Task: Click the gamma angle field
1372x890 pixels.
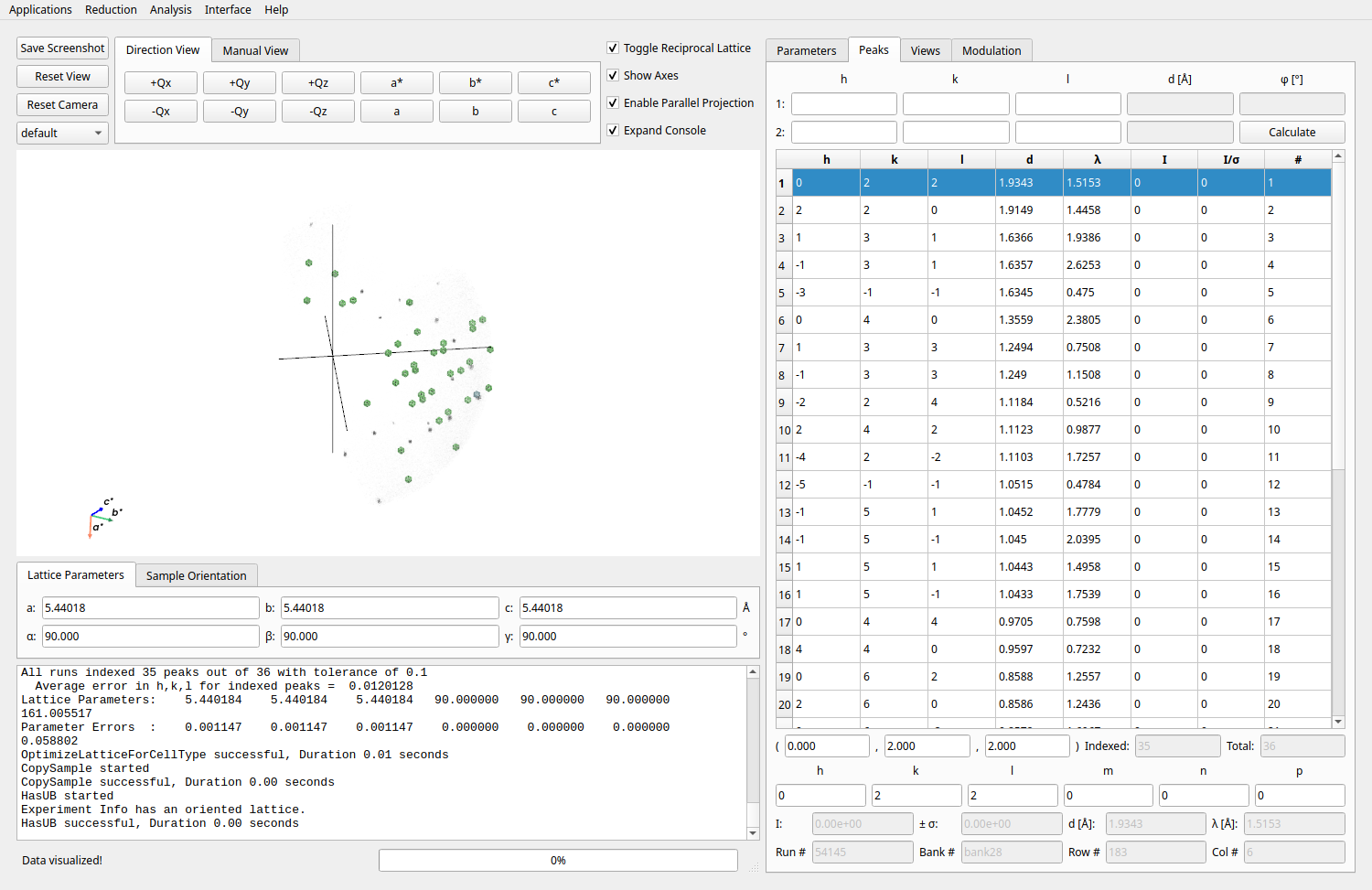Action: 628,637
